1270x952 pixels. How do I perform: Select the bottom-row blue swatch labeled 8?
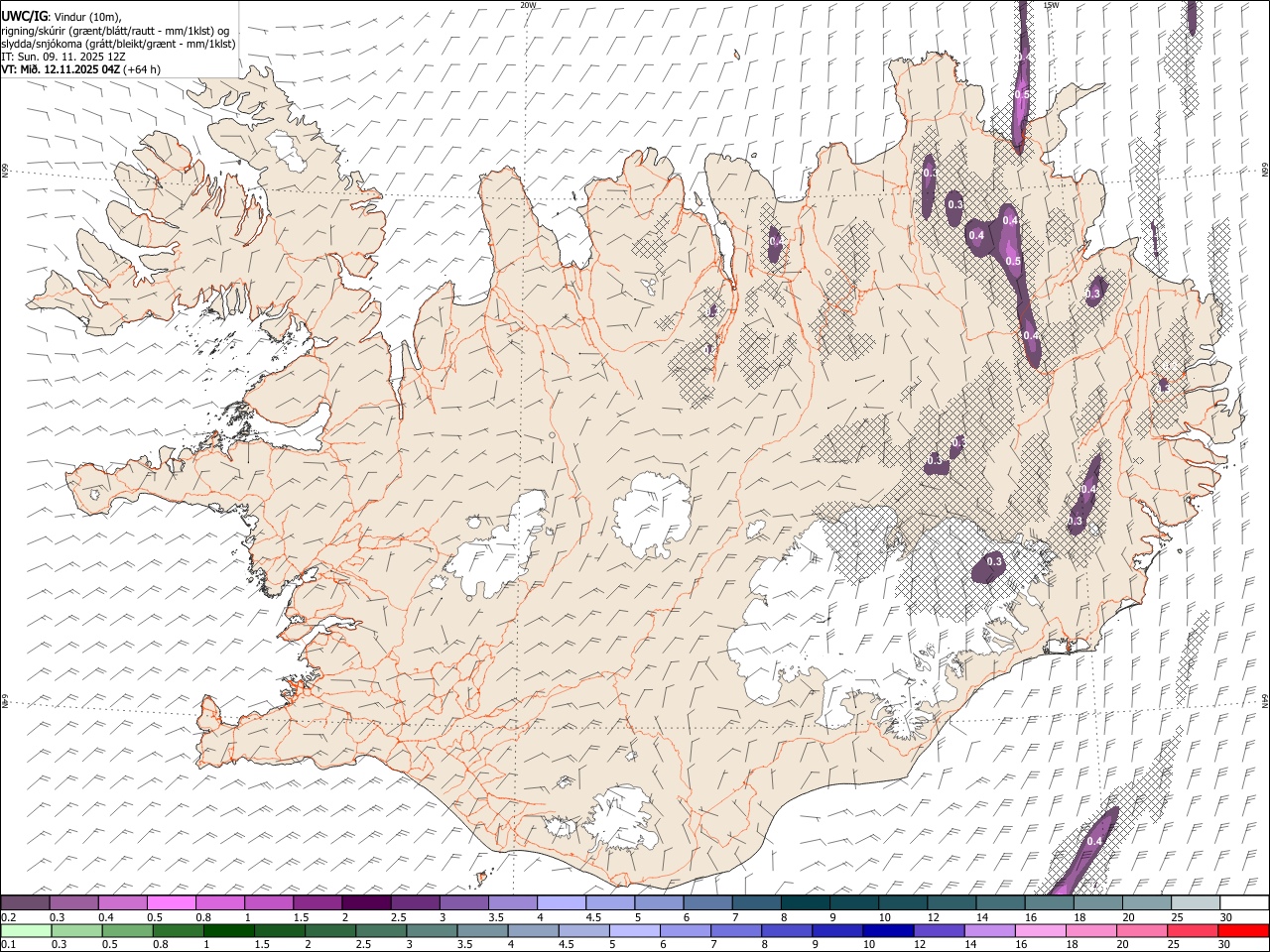[788, 930]
